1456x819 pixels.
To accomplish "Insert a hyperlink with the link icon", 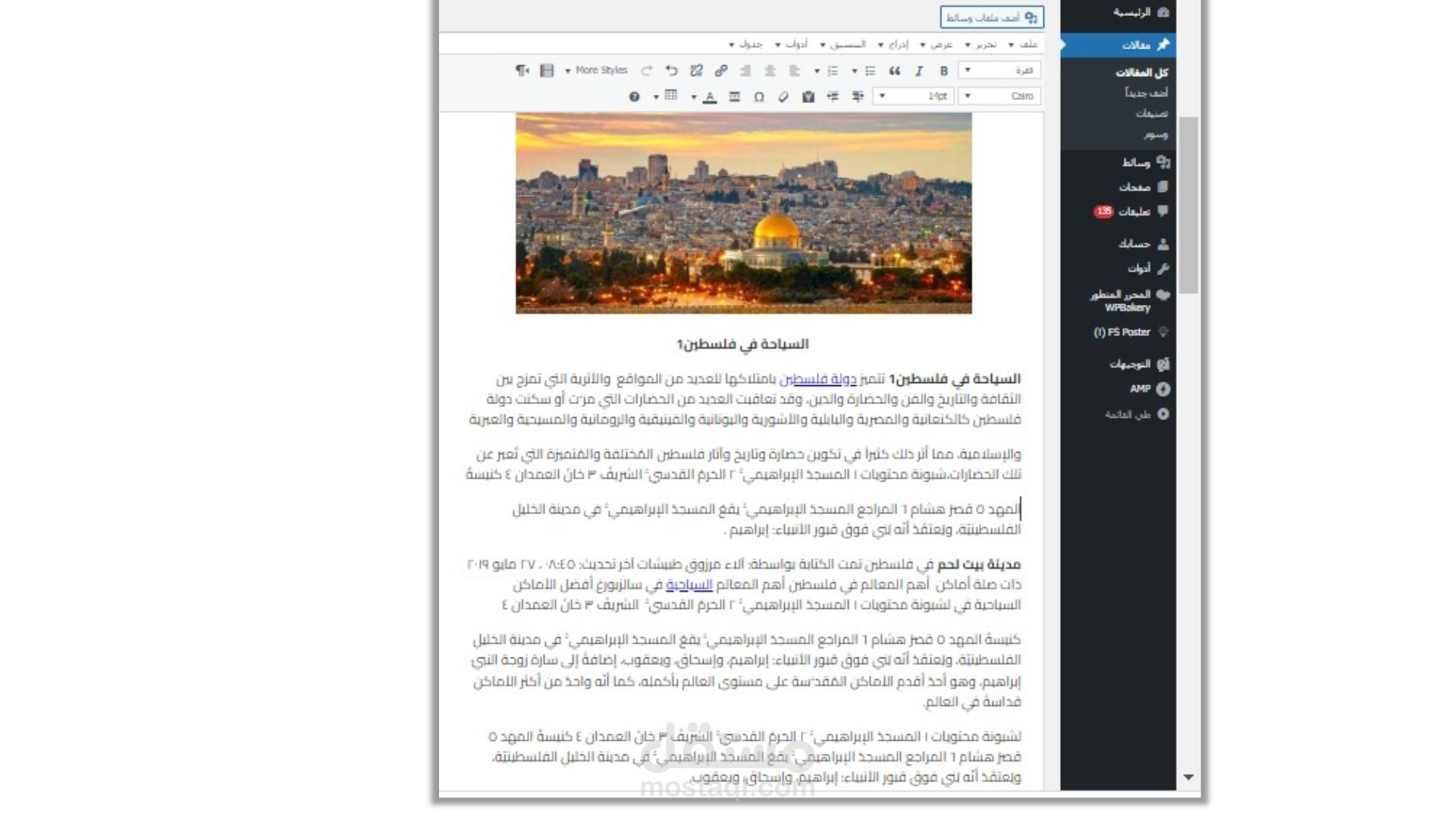I will pos(720,71).
